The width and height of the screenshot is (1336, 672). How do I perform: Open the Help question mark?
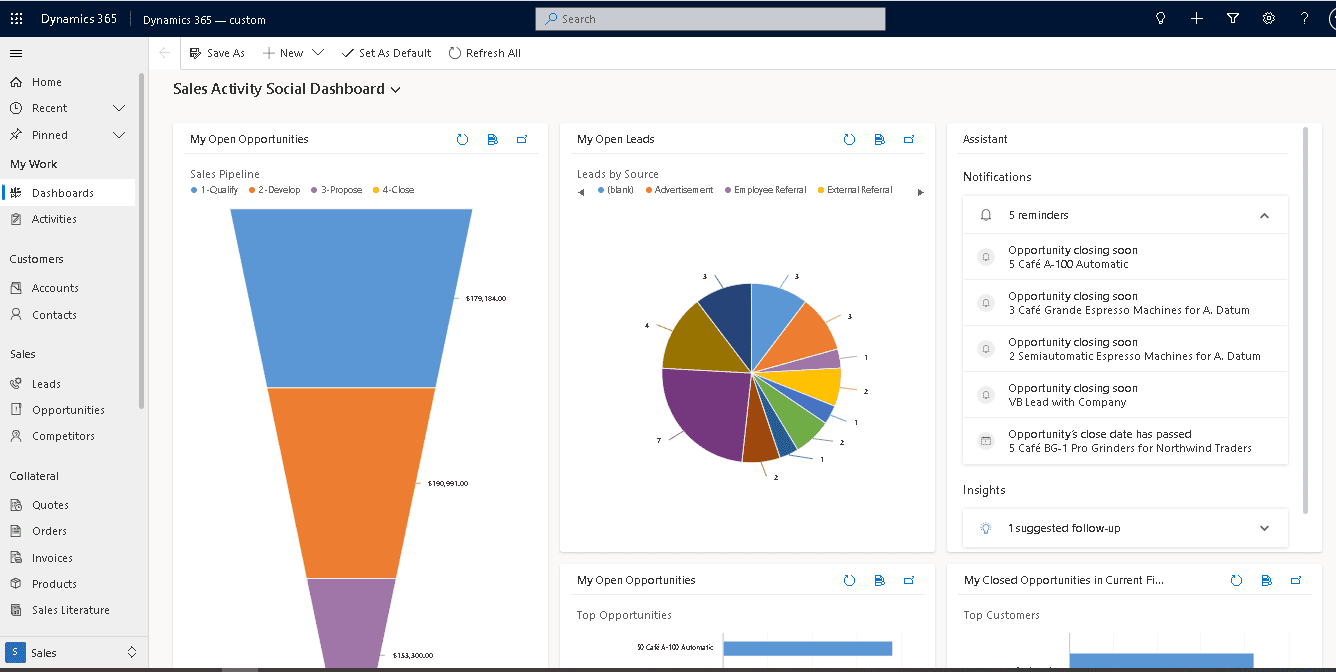click(1305, 19)
